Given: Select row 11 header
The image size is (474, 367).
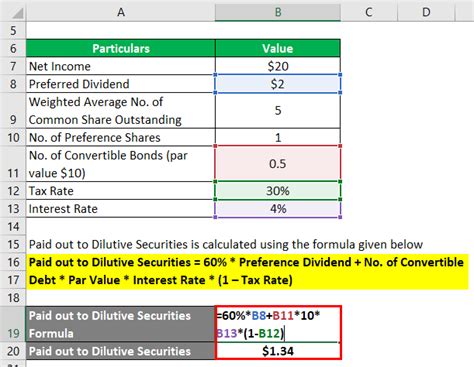Looking at the screenshot, I should [x=13, y=164].
